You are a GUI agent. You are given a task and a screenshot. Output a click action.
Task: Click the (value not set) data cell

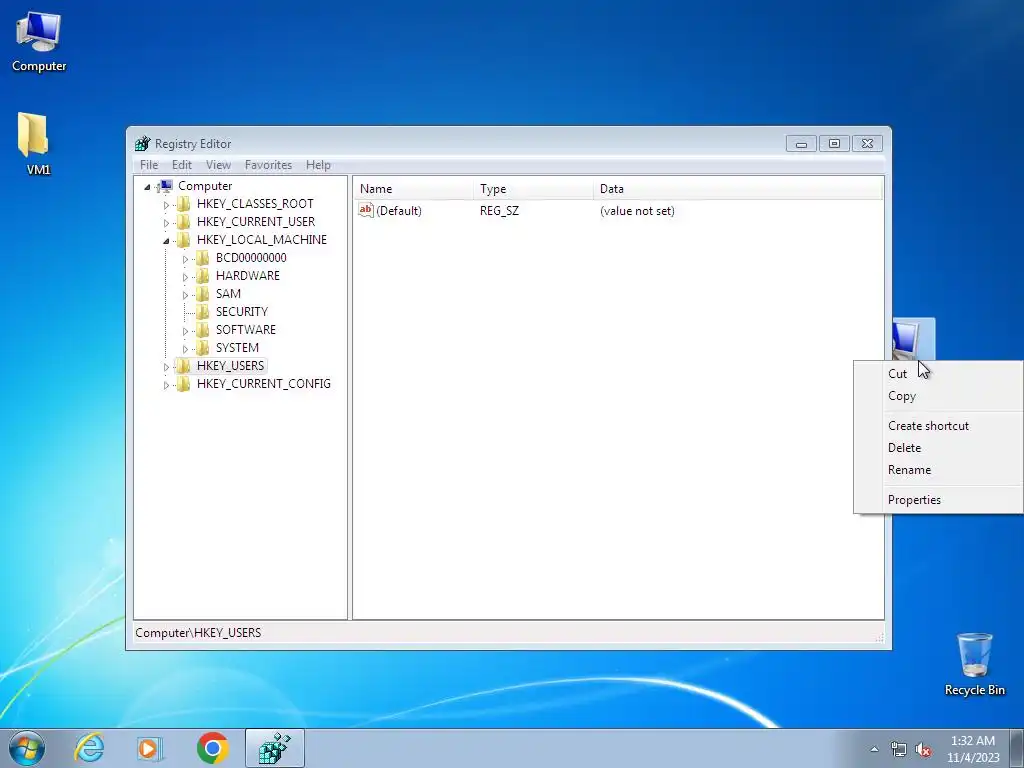637,211
